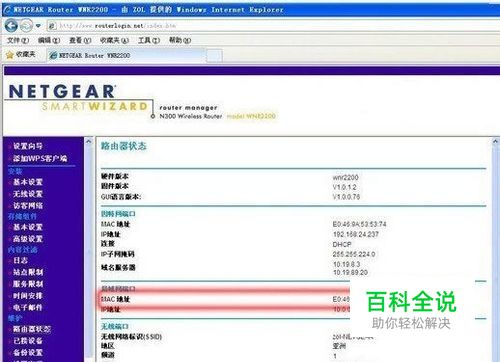Click the 硬件版本 label

click(115, 176)
